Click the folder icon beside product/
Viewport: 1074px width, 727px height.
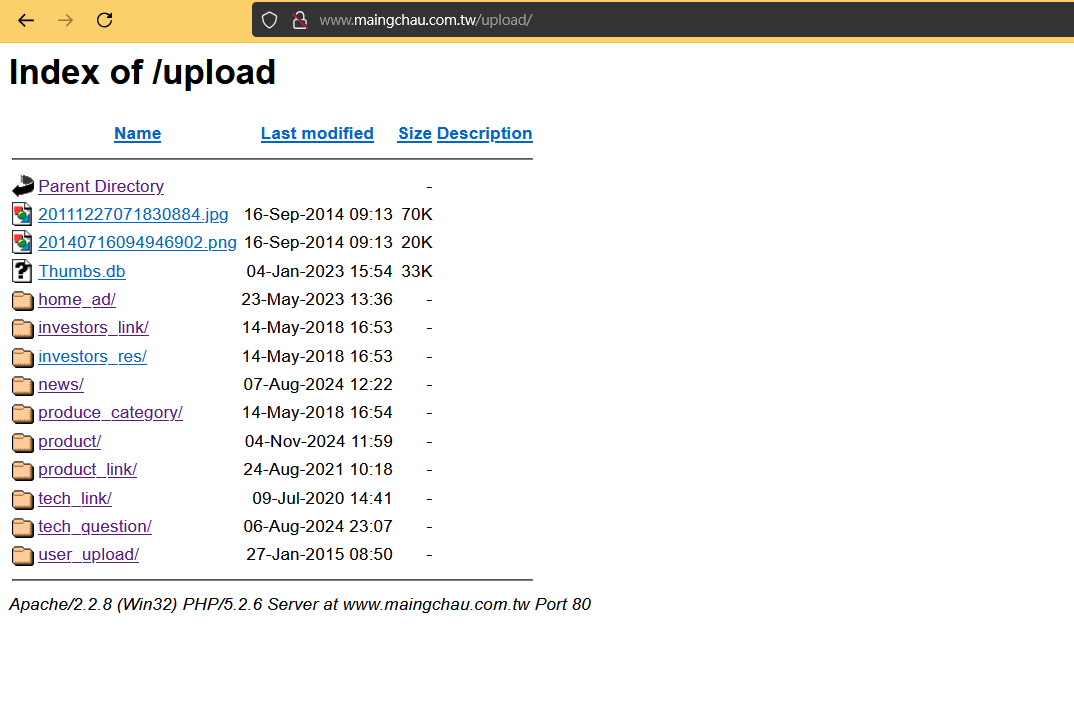pos(23,442)
